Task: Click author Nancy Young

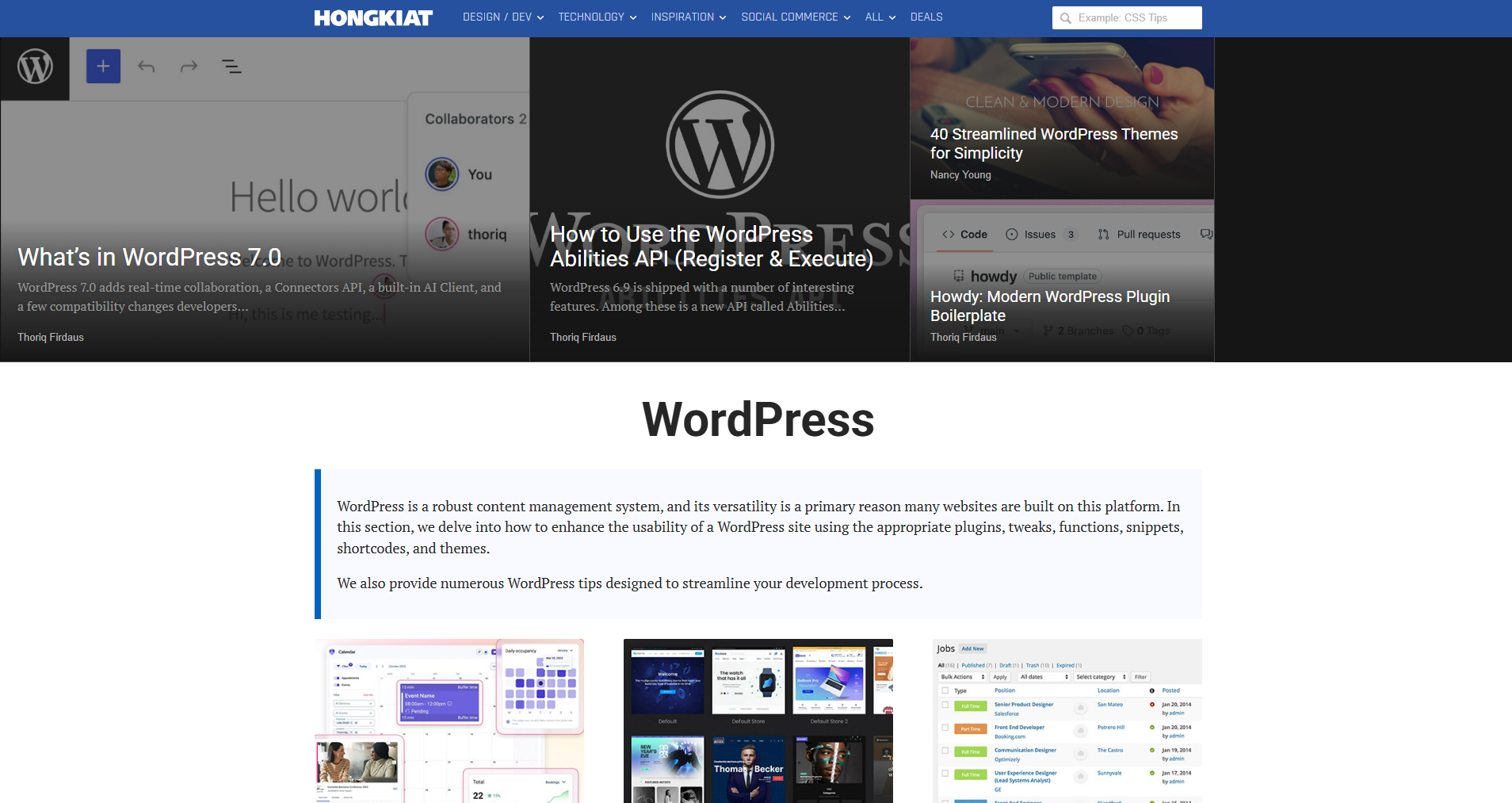Action: coord(960,174)
